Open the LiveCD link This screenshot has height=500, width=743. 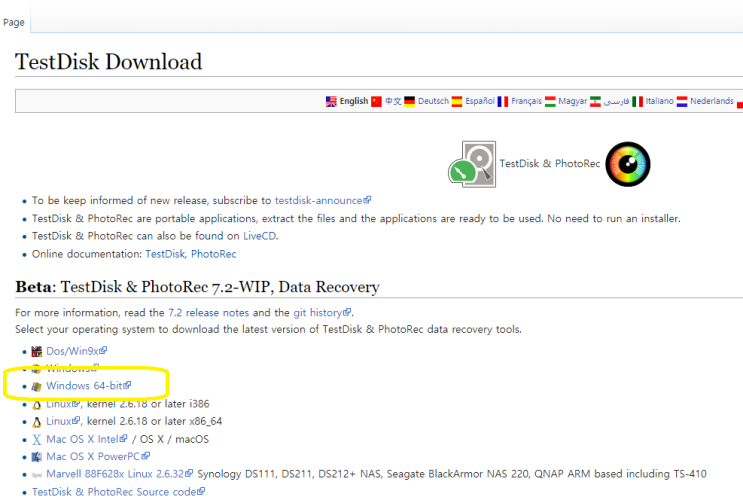click(x=260, y=236)
